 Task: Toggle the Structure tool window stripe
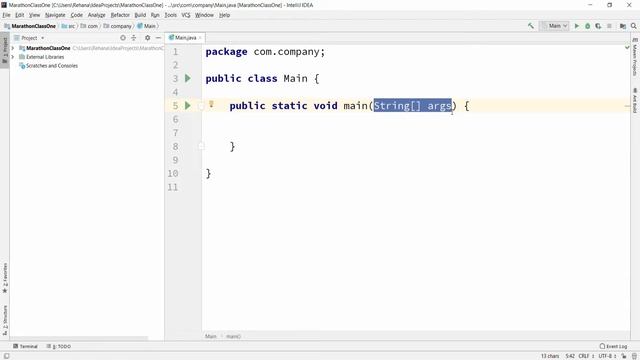pyautogui.click(x=5, y=320)
